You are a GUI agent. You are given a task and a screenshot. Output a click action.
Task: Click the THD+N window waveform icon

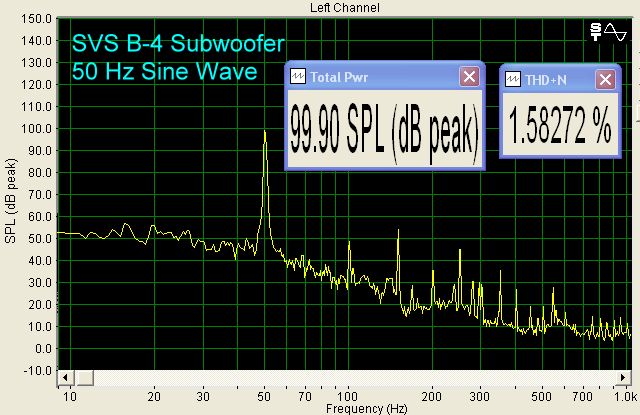point(513,80)
